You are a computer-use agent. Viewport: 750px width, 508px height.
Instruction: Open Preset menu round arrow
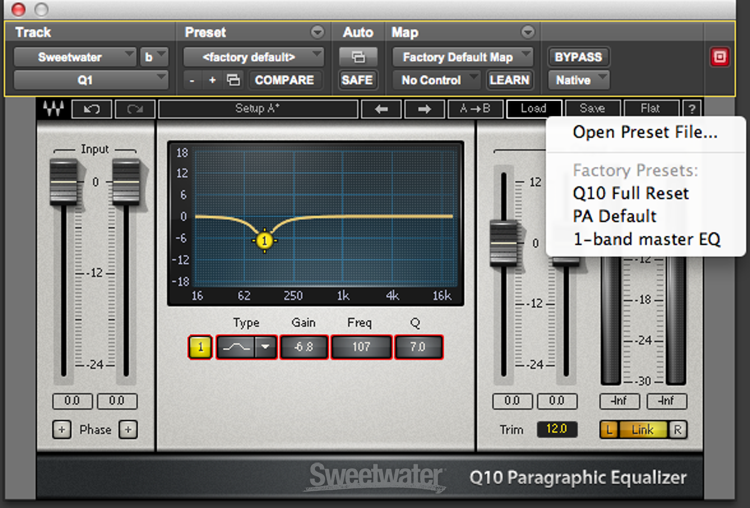click(x=317, y=32)
